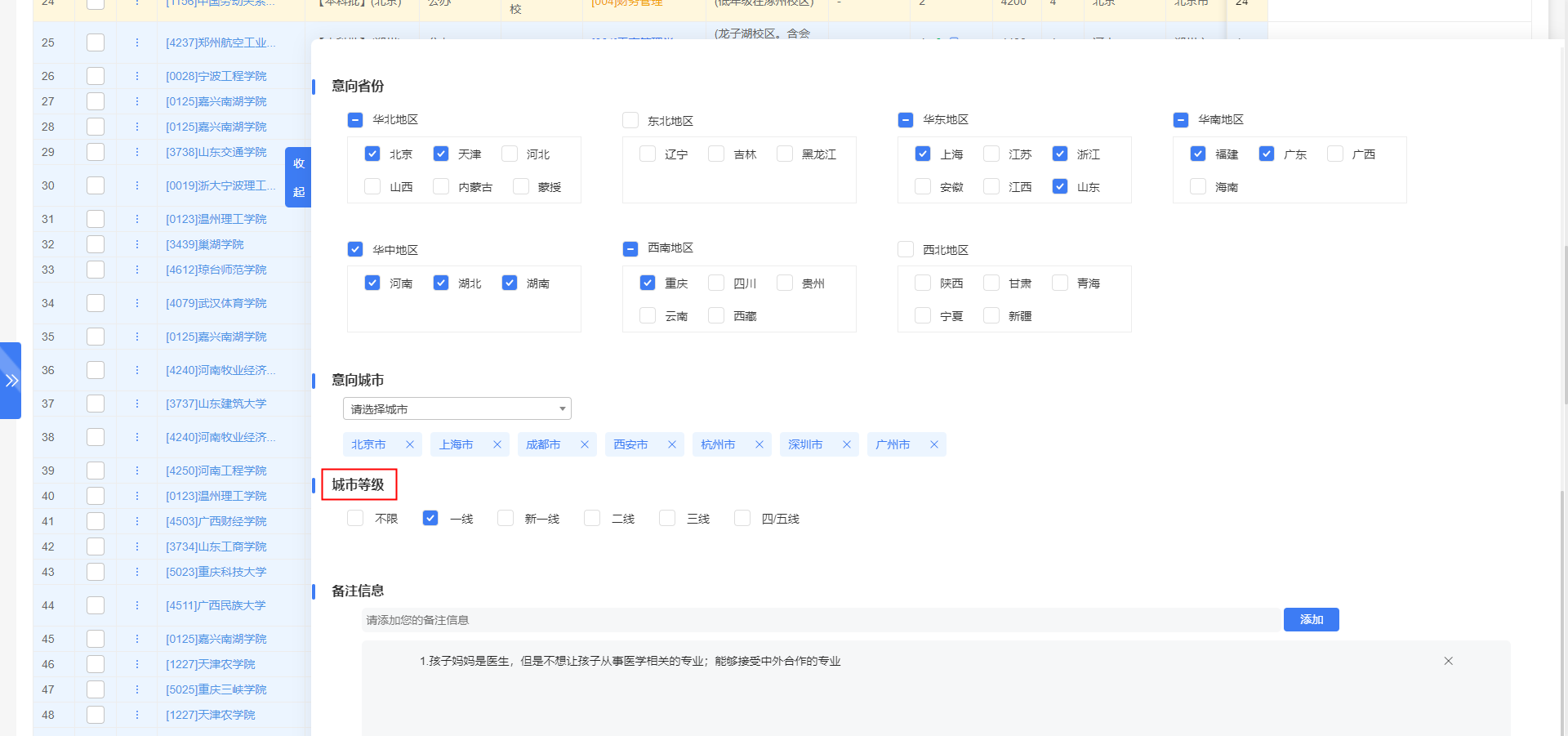Image resolution: width=1568 pixels, height=736 pixels.
Task: Click the three-dot icon next to [4503]广西财经学院
Action: (136, 521)
